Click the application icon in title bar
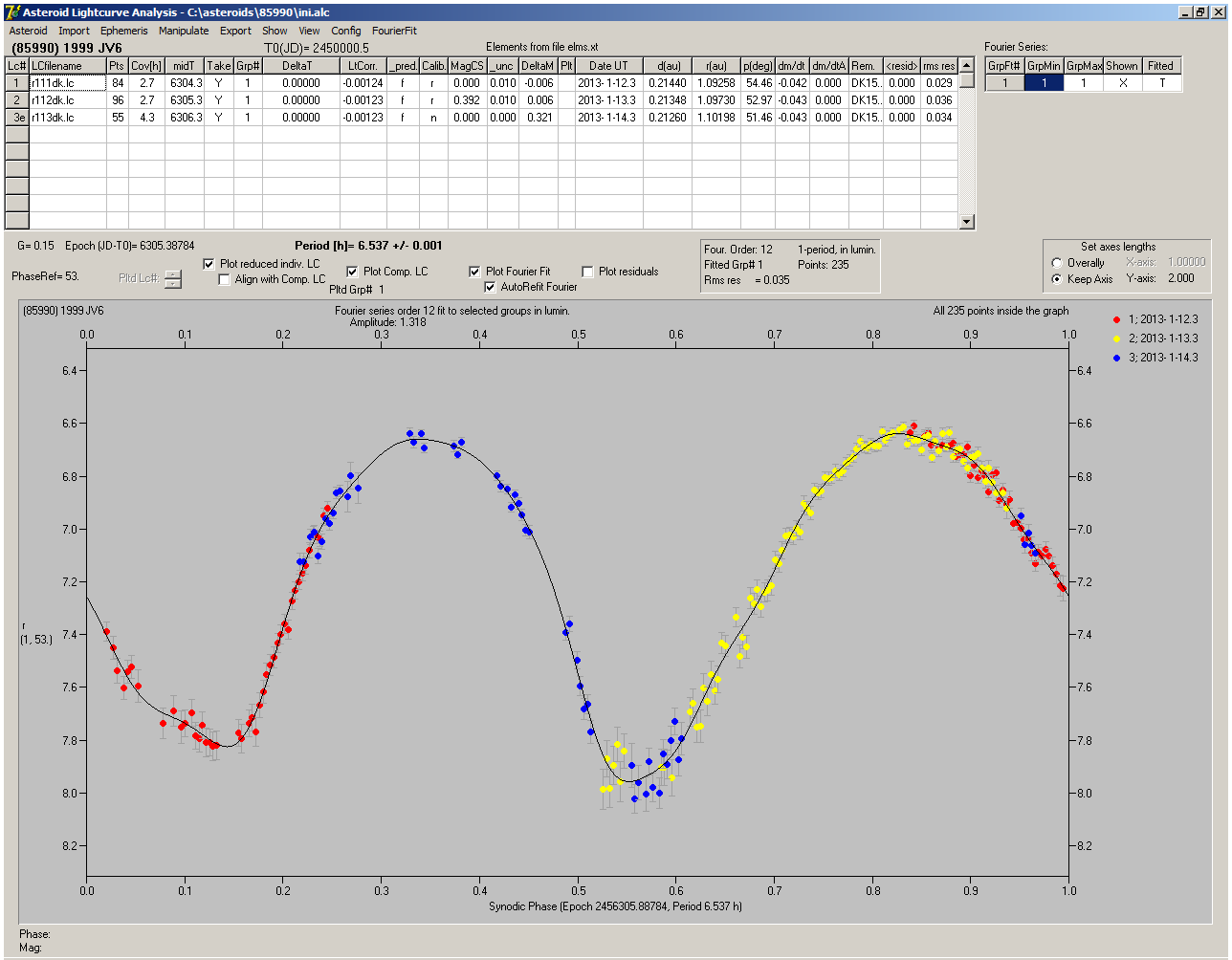Screen dimensions: 1232x960 point(11,11)
